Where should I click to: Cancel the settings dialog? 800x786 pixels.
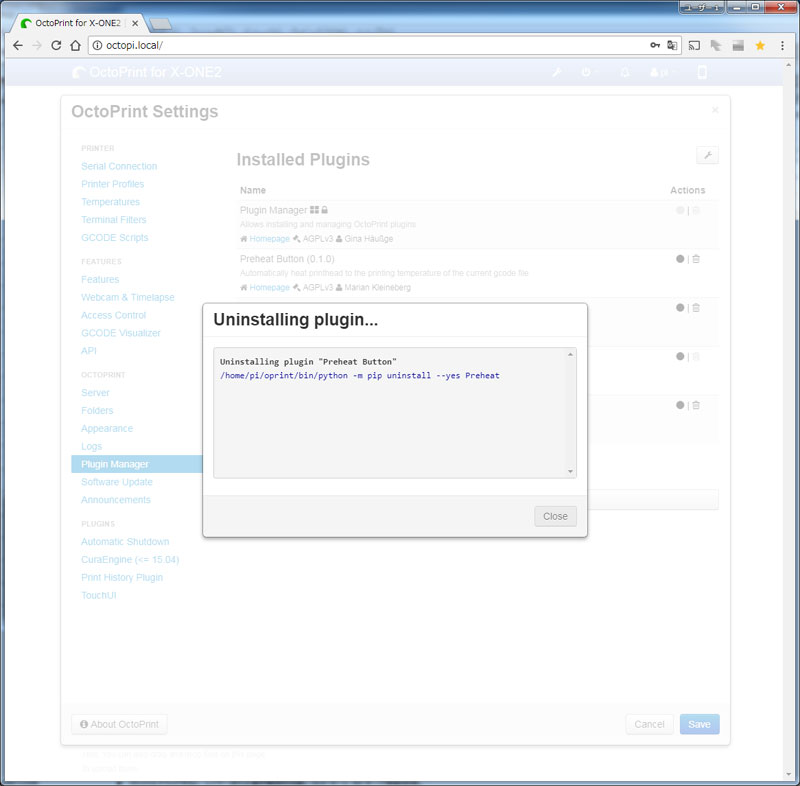click(x=649, y=724)
